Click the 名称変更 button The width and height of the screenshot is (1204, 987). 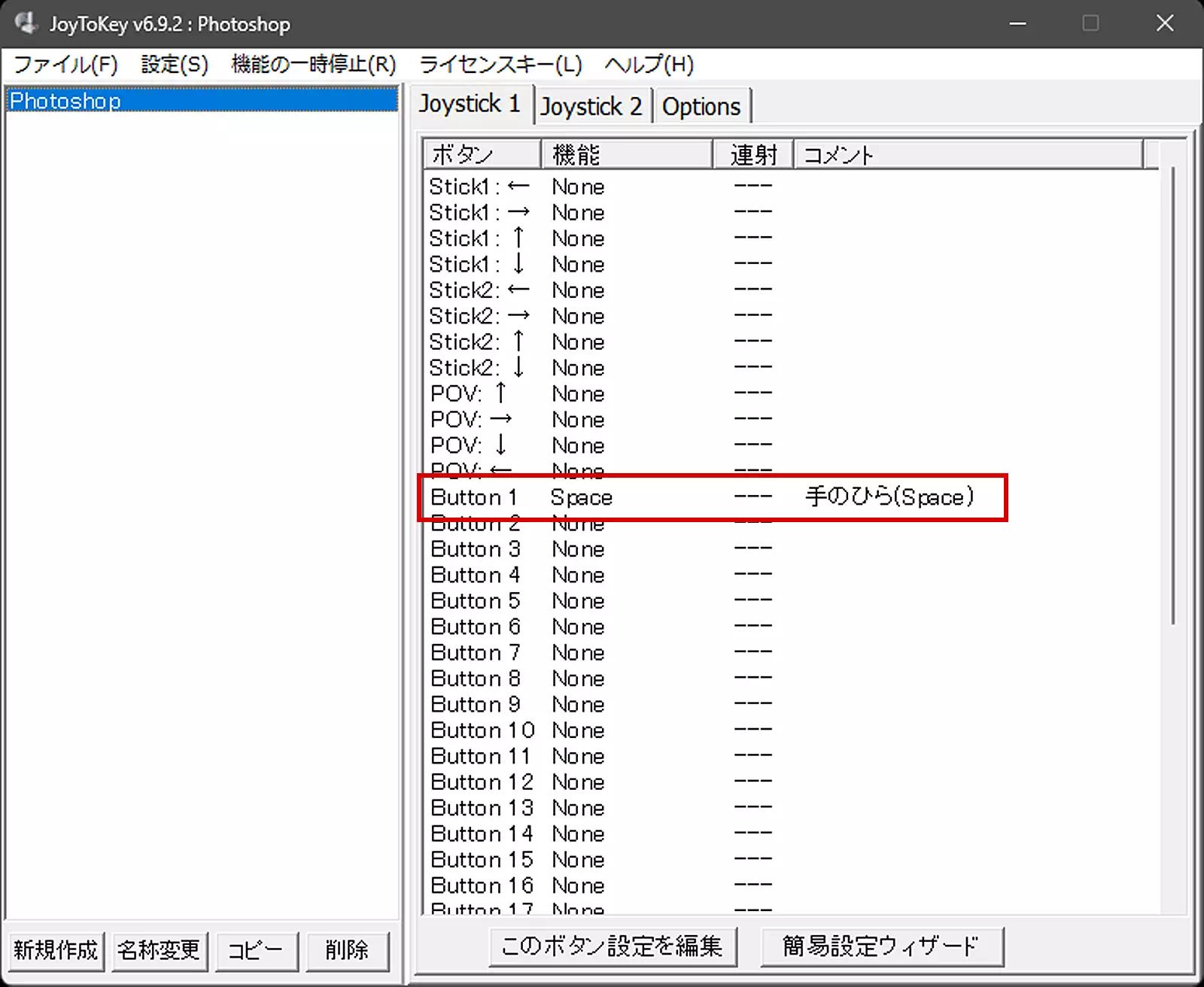[159, 950]
